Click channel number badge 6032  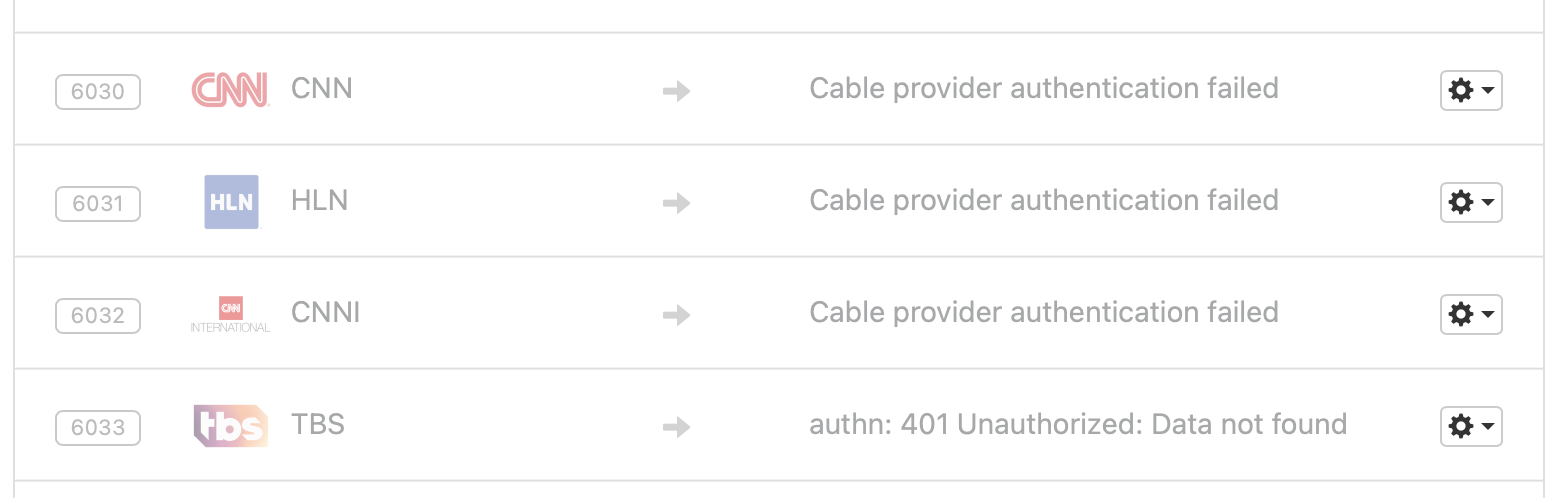click(x=98, y=316)
